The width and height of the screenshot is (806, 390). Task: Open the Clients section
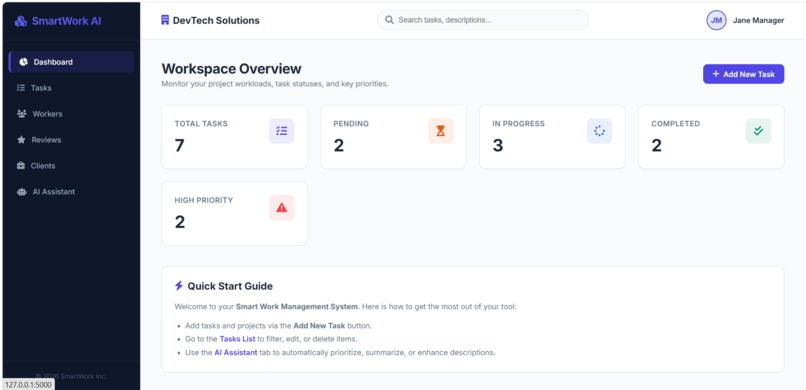(71, 165)
